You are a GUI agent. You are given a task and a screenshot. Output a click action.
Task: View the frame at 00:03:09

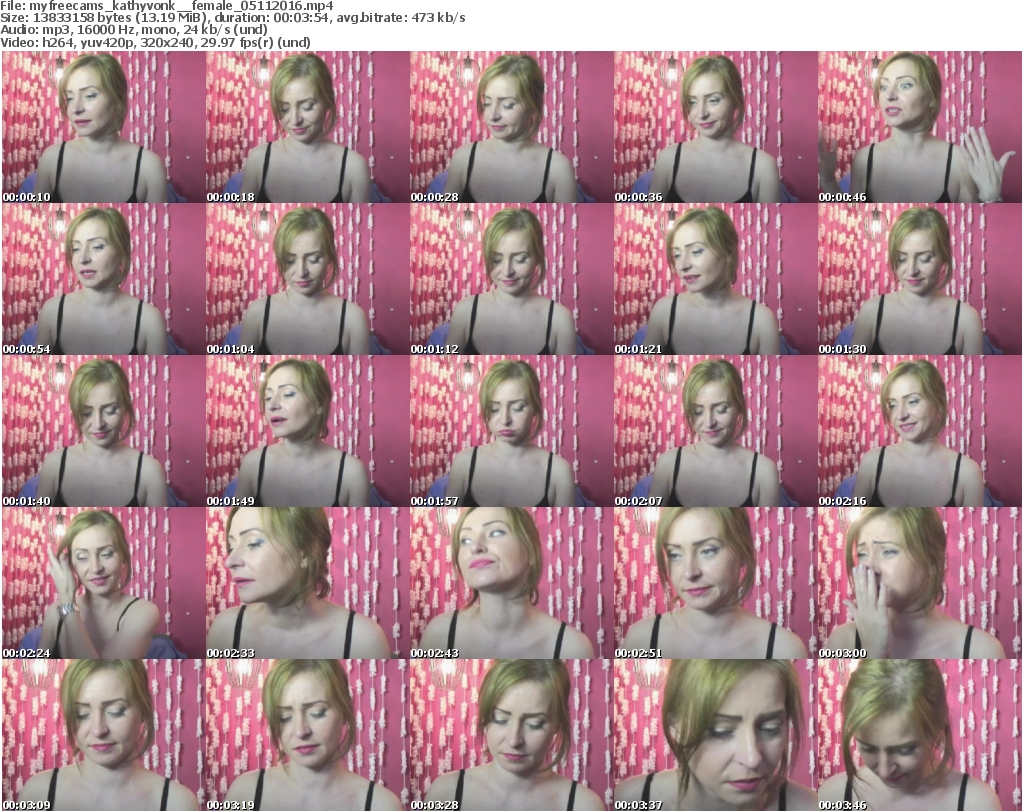104,735
